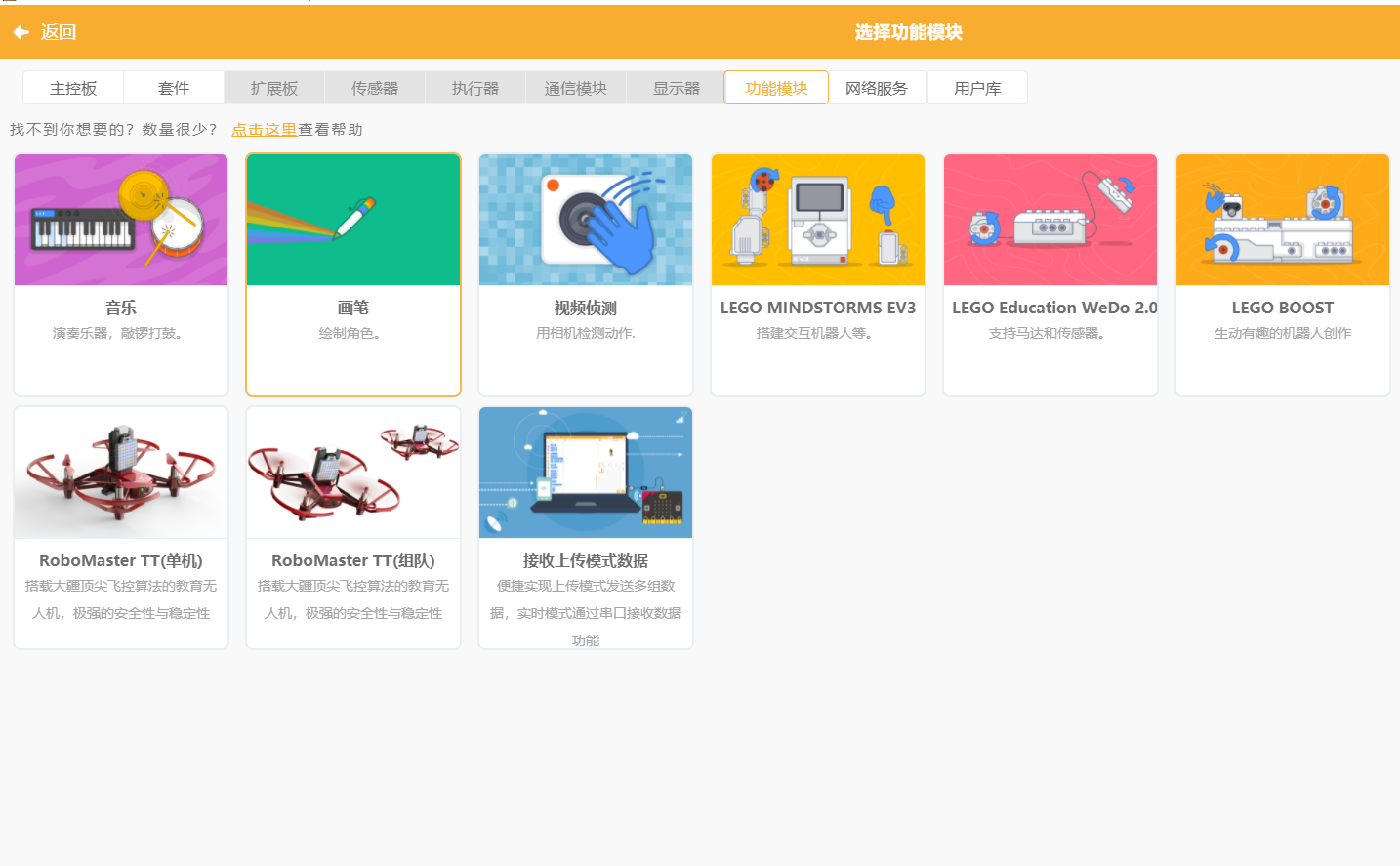Open the 用户库 tab

click(977, 88)
